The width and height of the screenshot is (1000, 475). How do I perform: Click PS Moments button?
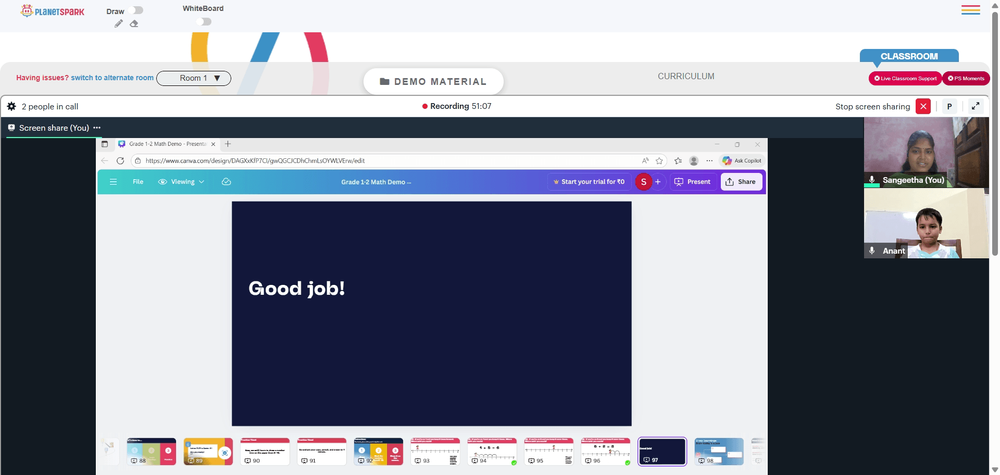click(x=966, y=78)
